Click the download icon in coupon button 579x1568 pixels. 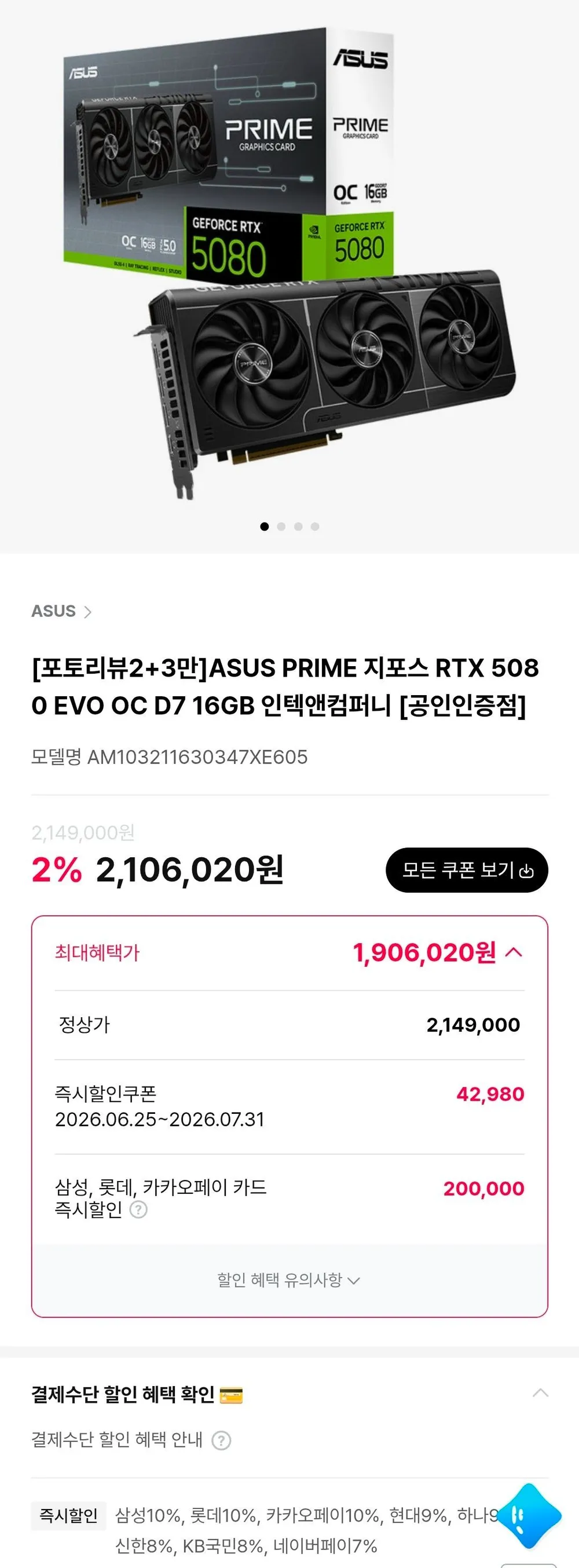[x=527, y=871]
